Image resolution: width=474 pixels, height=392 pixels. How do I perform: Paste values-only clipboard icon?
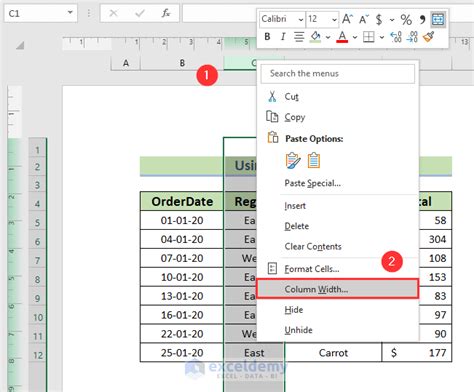click(x=314, y=161)
